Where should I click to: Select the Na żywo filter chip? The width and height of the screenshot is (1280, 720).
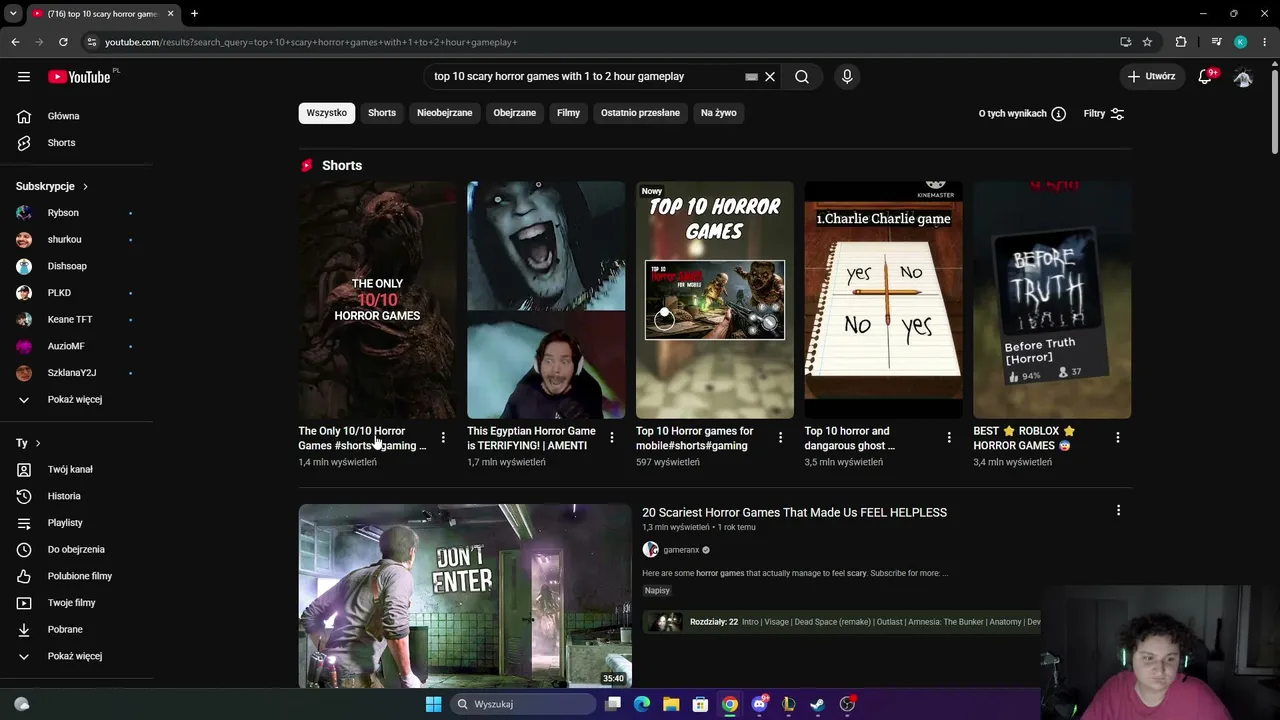tap(719, 113)
